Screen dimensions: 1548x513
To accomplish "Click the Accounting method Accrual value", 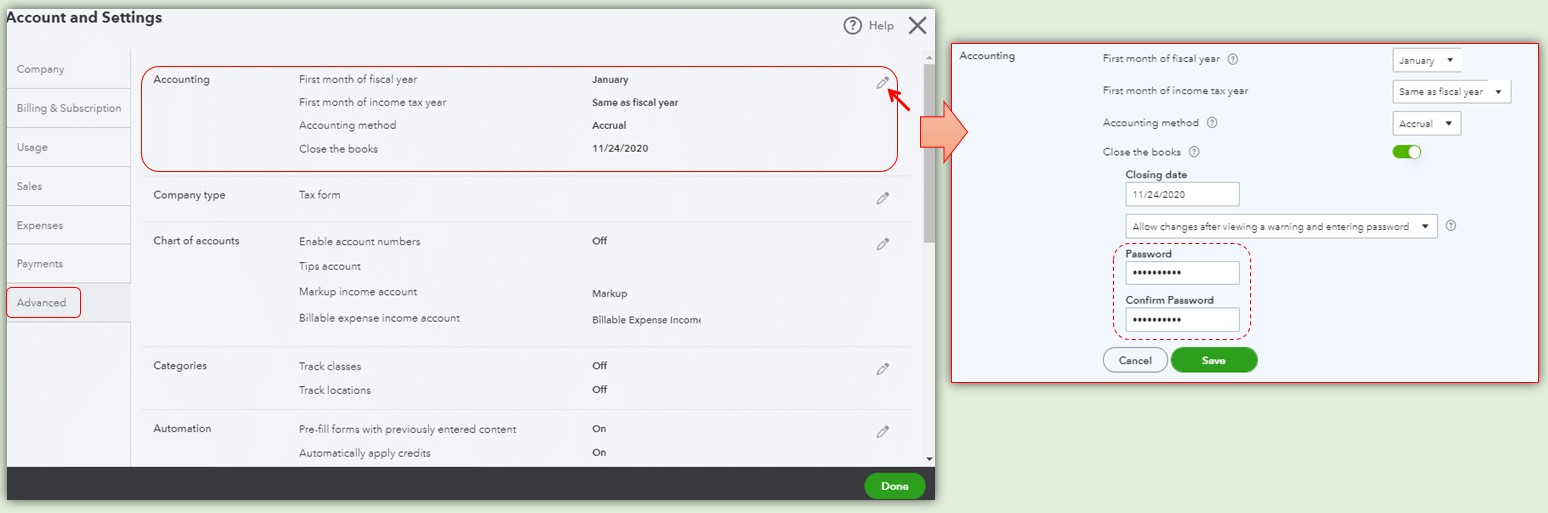I will (x=609, y=125).
